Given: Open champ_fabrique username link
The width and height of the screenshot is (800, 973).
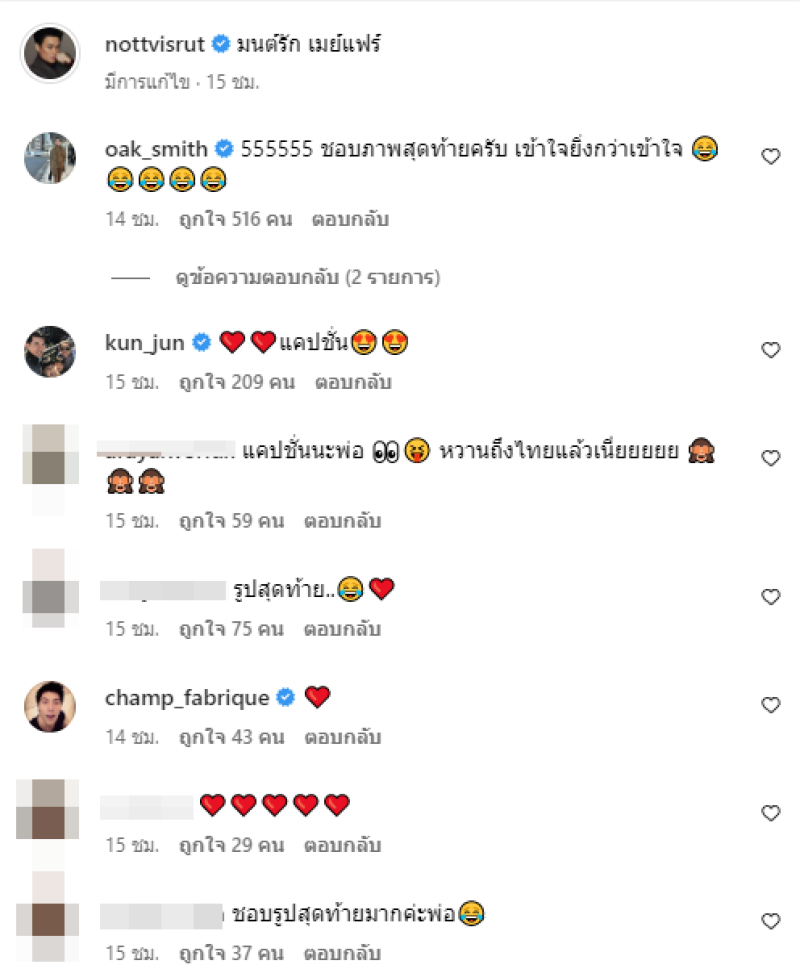Looking at the screenshot, I should tap(187, 698).
